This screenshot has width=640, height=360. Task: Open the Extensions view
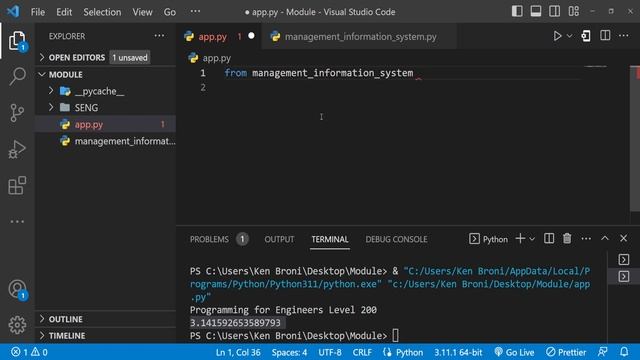pos(17,185)
